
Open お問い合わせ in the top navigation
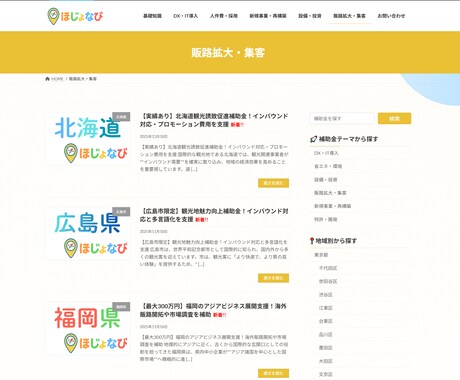click(x=391, y=16)
